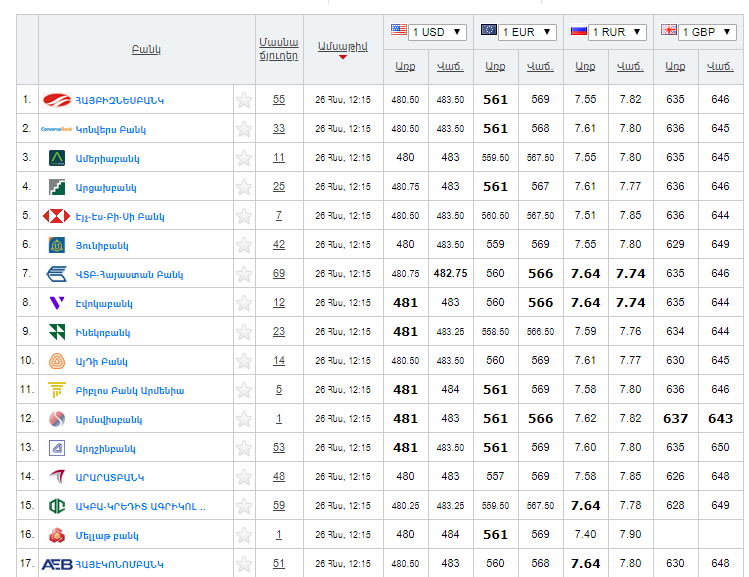749x577 pixels.
Task: Open the 1 USD currency dropdown
Action: point(437,32)
